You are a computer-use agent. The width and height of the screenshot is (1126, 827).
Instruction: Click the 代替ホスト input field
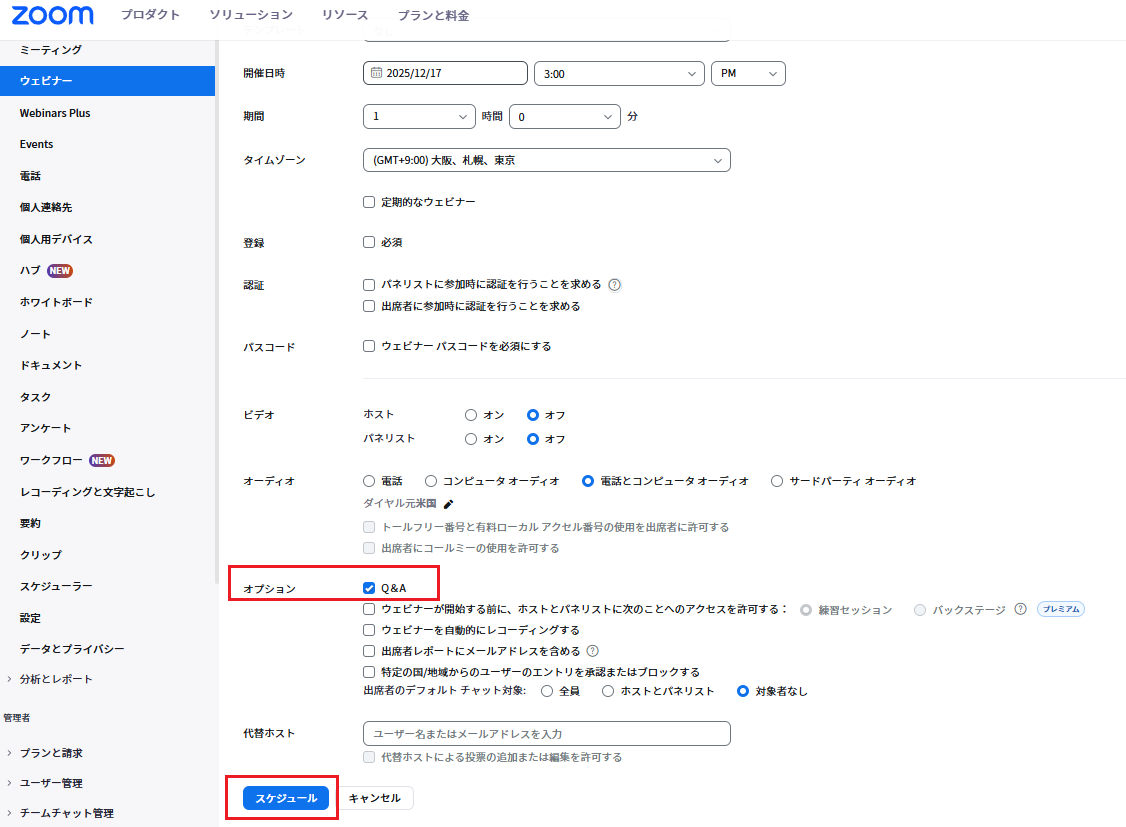(x=546, y=734)
